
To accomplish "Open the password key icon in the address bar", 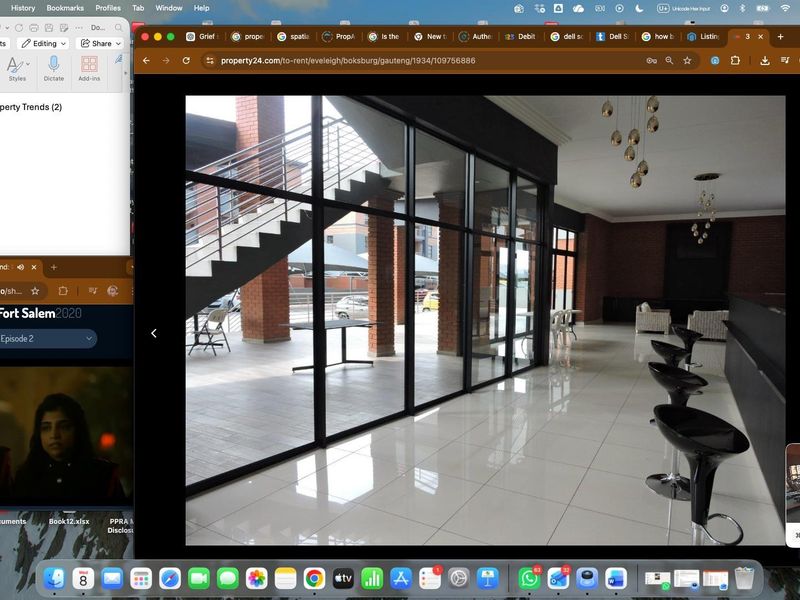I will [x=651, y=60].
